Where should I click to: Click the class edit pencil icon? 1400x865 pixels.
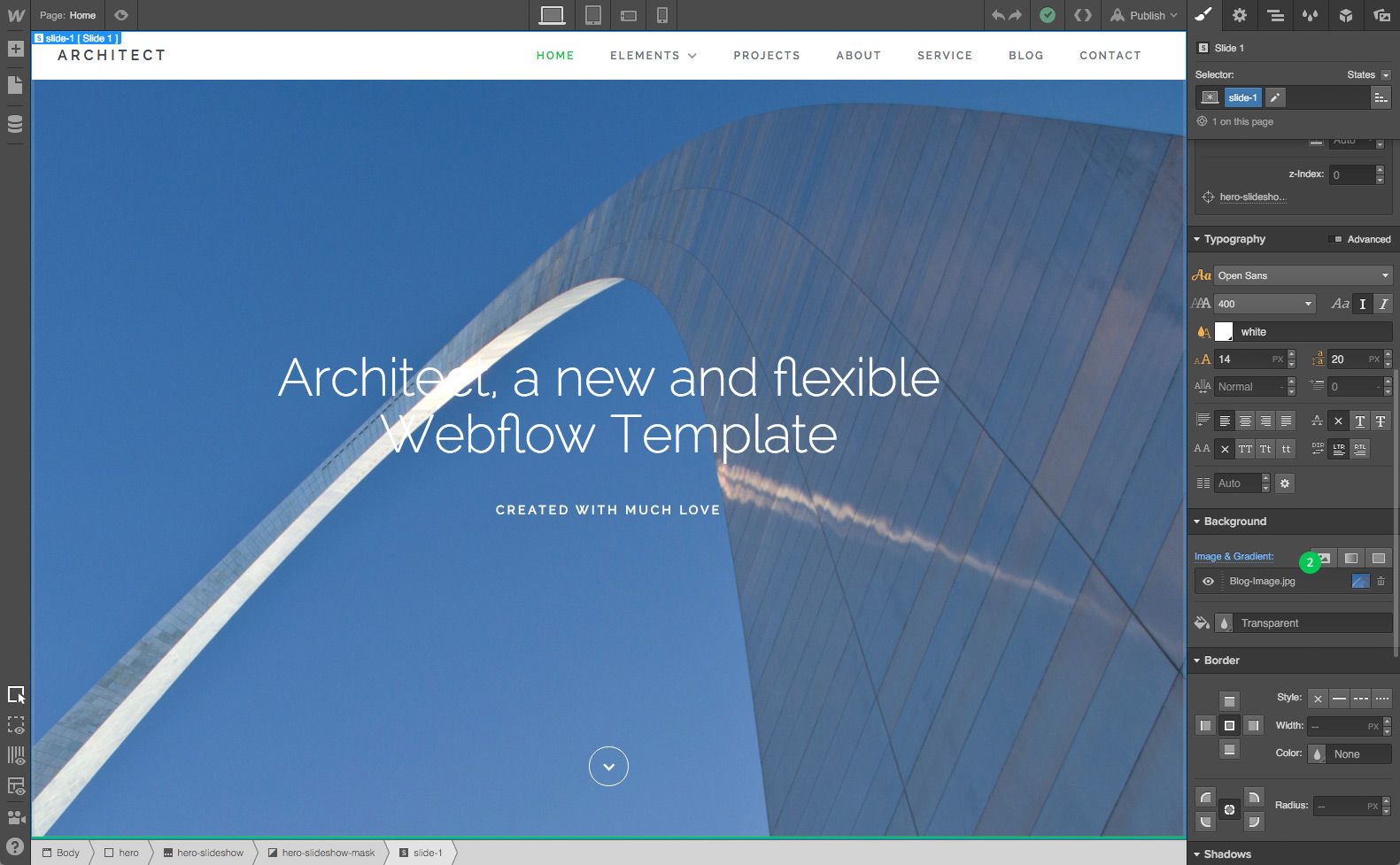point(1275,97)
